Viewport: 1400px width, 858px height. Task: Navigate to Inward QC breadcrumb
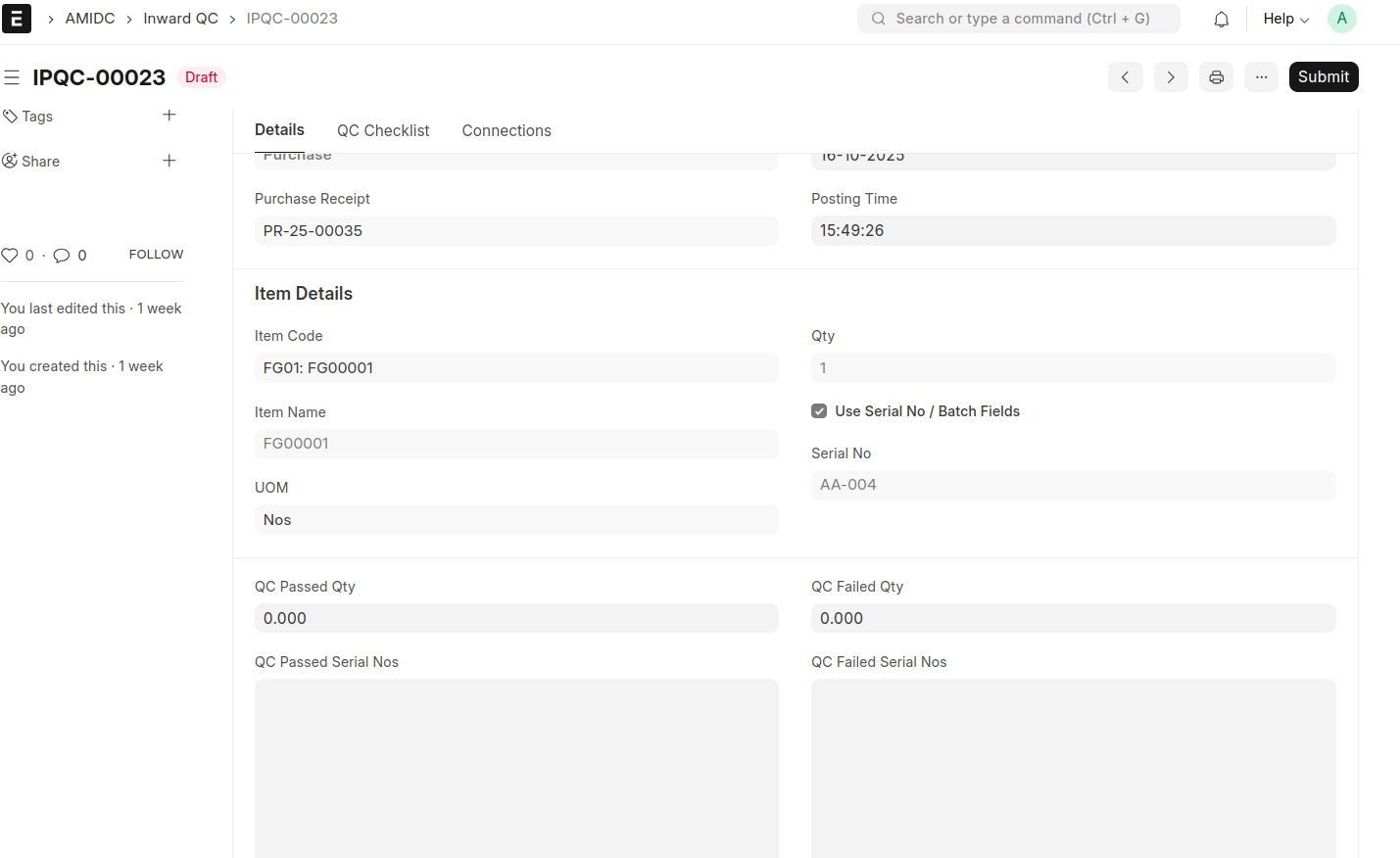(x=180, y=19)
